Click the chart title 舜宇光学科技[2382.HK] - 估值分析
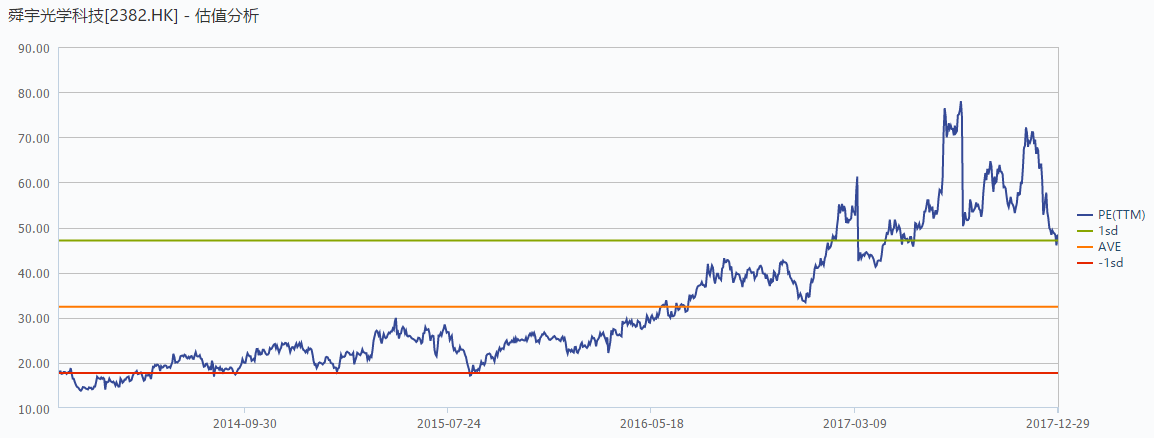1154x438 pixels. tap(133, 16)
